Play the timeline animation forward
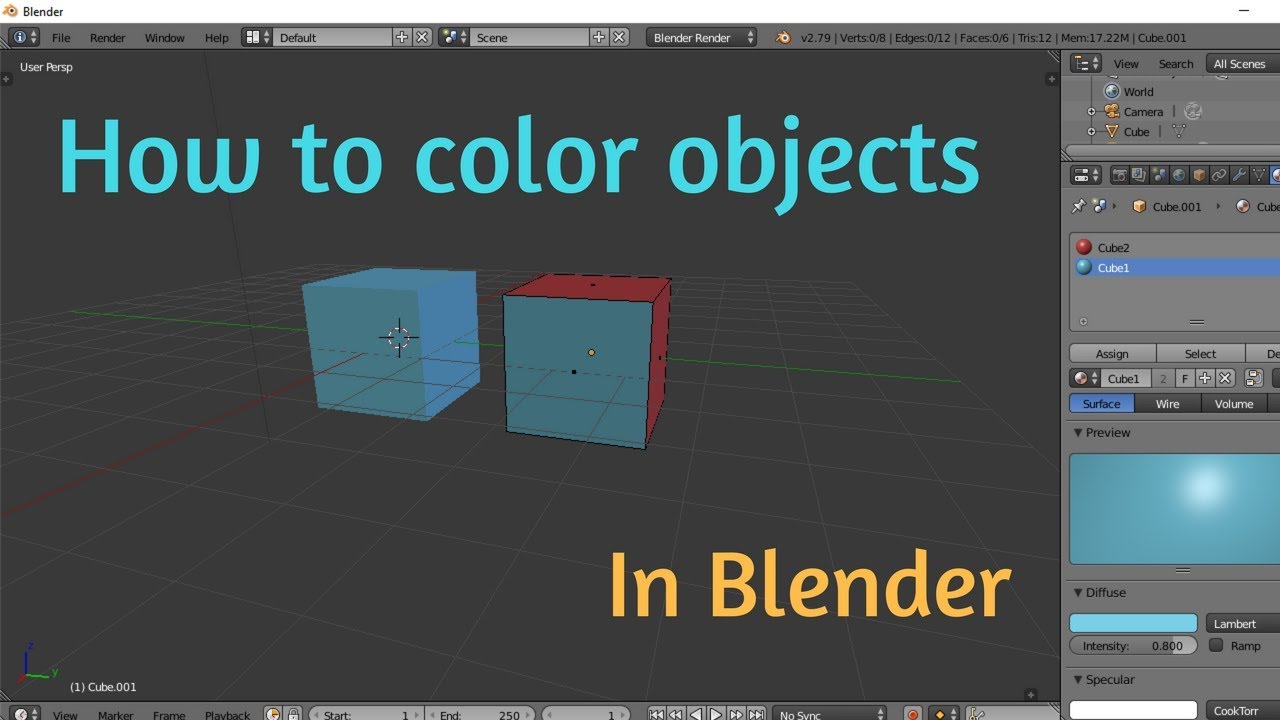Image resolution: width=1280 pixels, height=720 pixels. [716, 714]
